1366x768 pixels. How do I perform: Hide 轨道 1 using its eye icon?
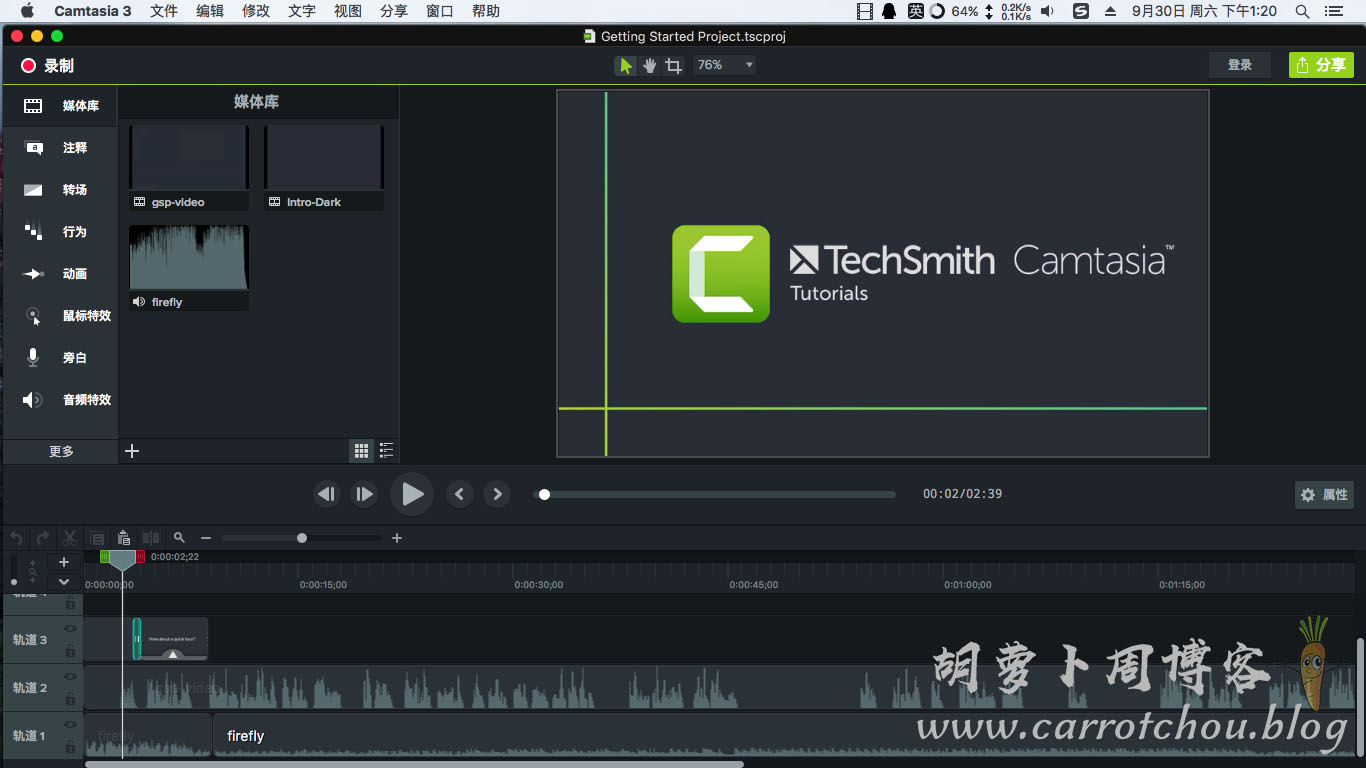point(70,724)
